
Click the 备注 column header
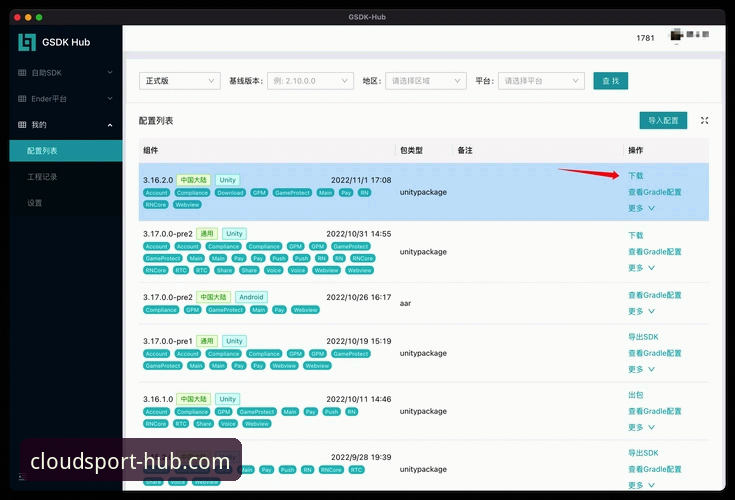click(465, 150)
